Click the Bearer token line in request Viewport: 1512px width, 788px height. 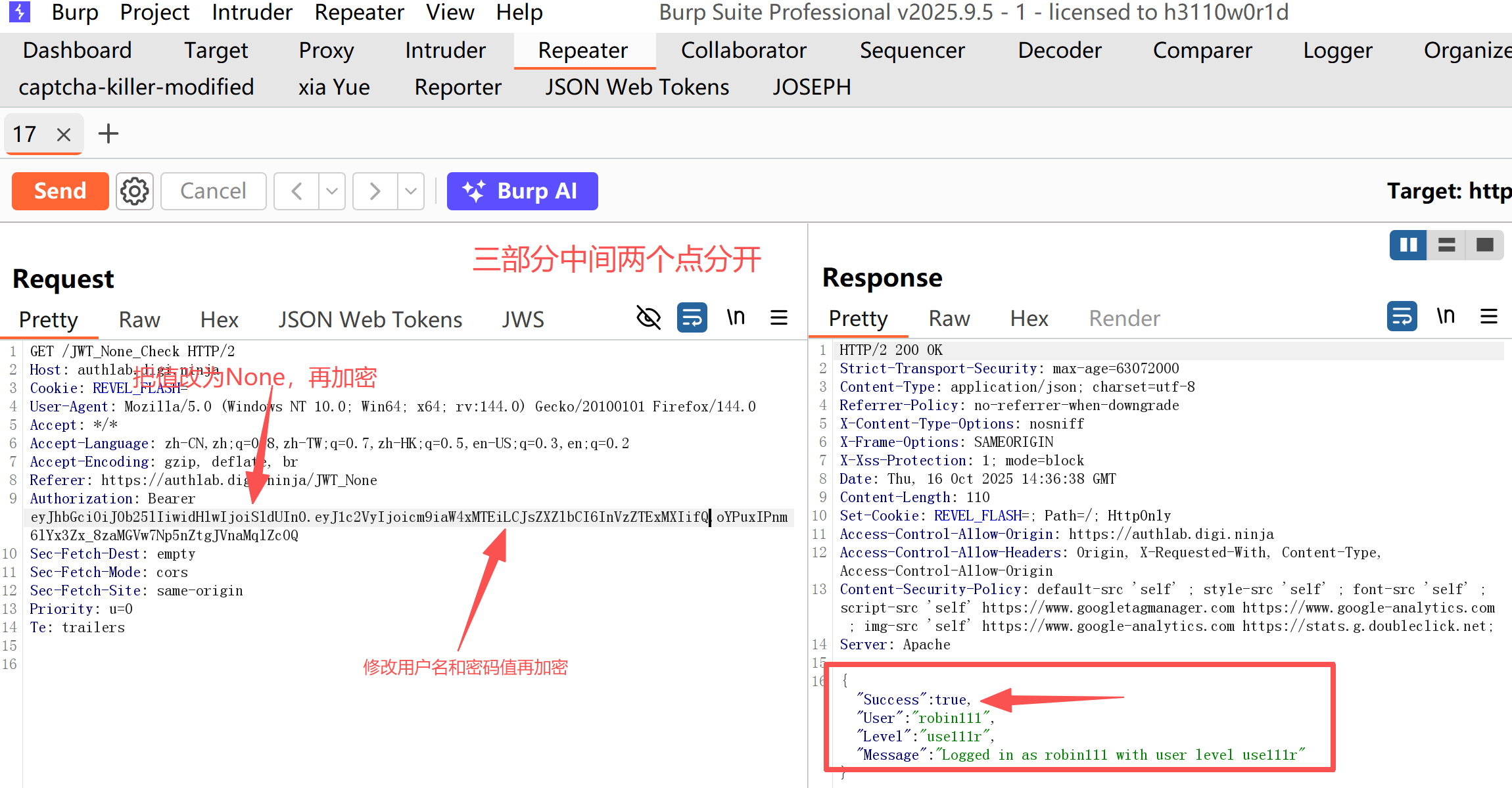[368, 517]
